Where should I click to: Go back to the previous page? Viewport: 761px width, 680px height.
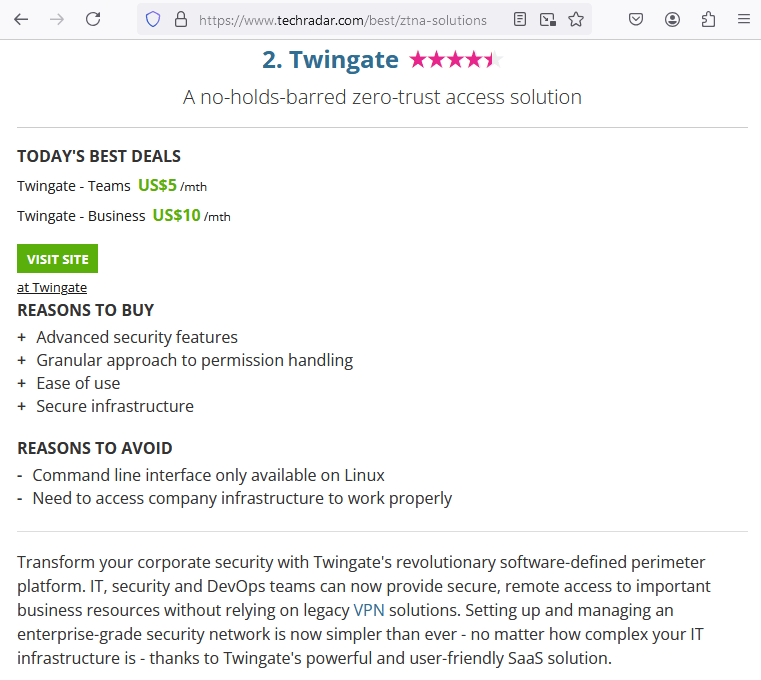coord(21,19)
